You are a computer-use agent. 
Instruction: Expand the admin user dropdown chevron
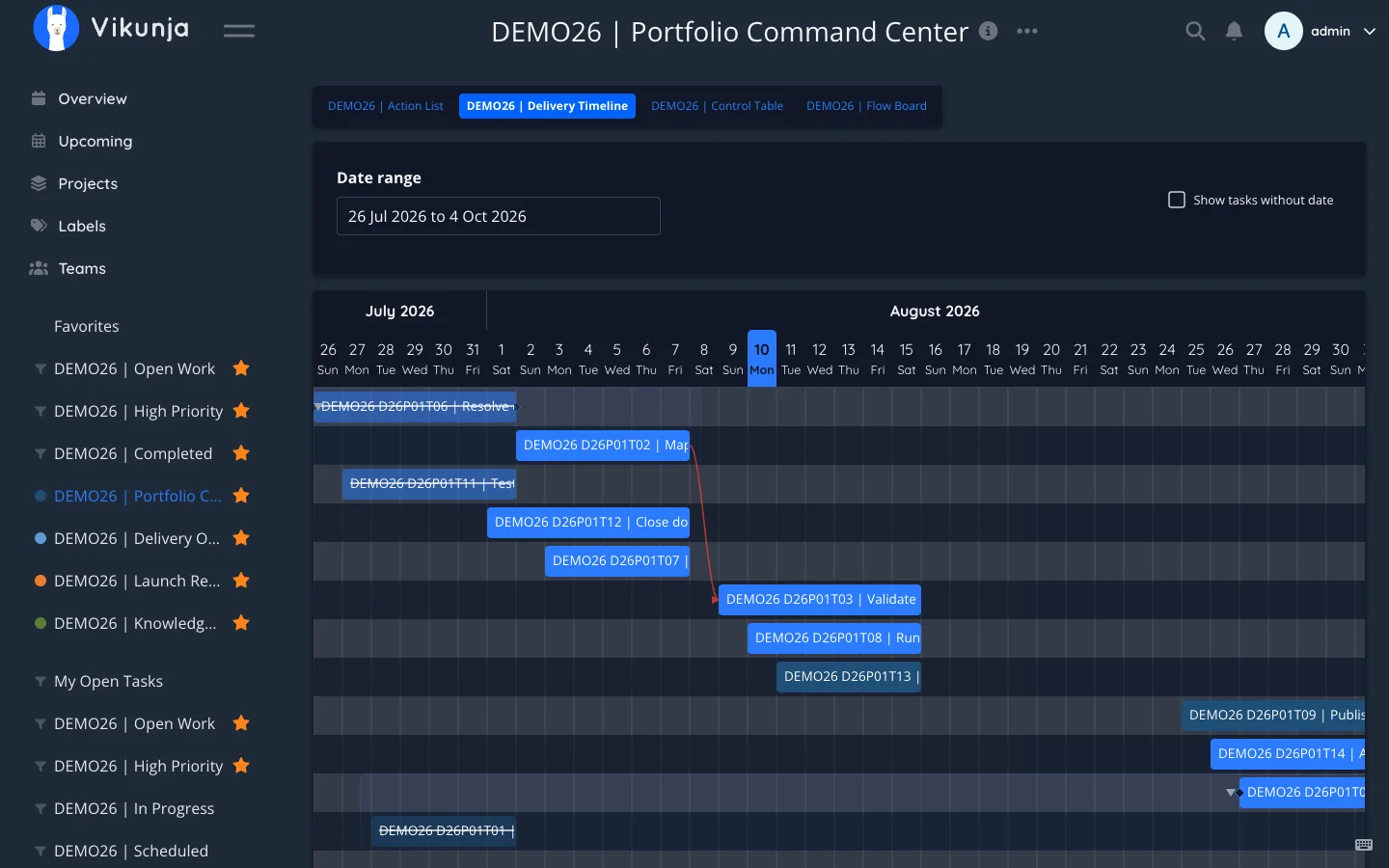1369,32
